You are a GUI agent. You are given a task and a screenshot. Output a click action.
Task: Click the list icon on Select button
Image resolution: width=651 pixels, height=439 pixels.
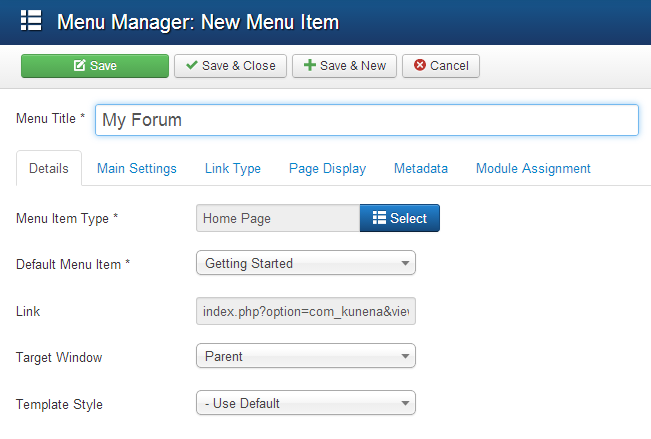click(379, 218)
